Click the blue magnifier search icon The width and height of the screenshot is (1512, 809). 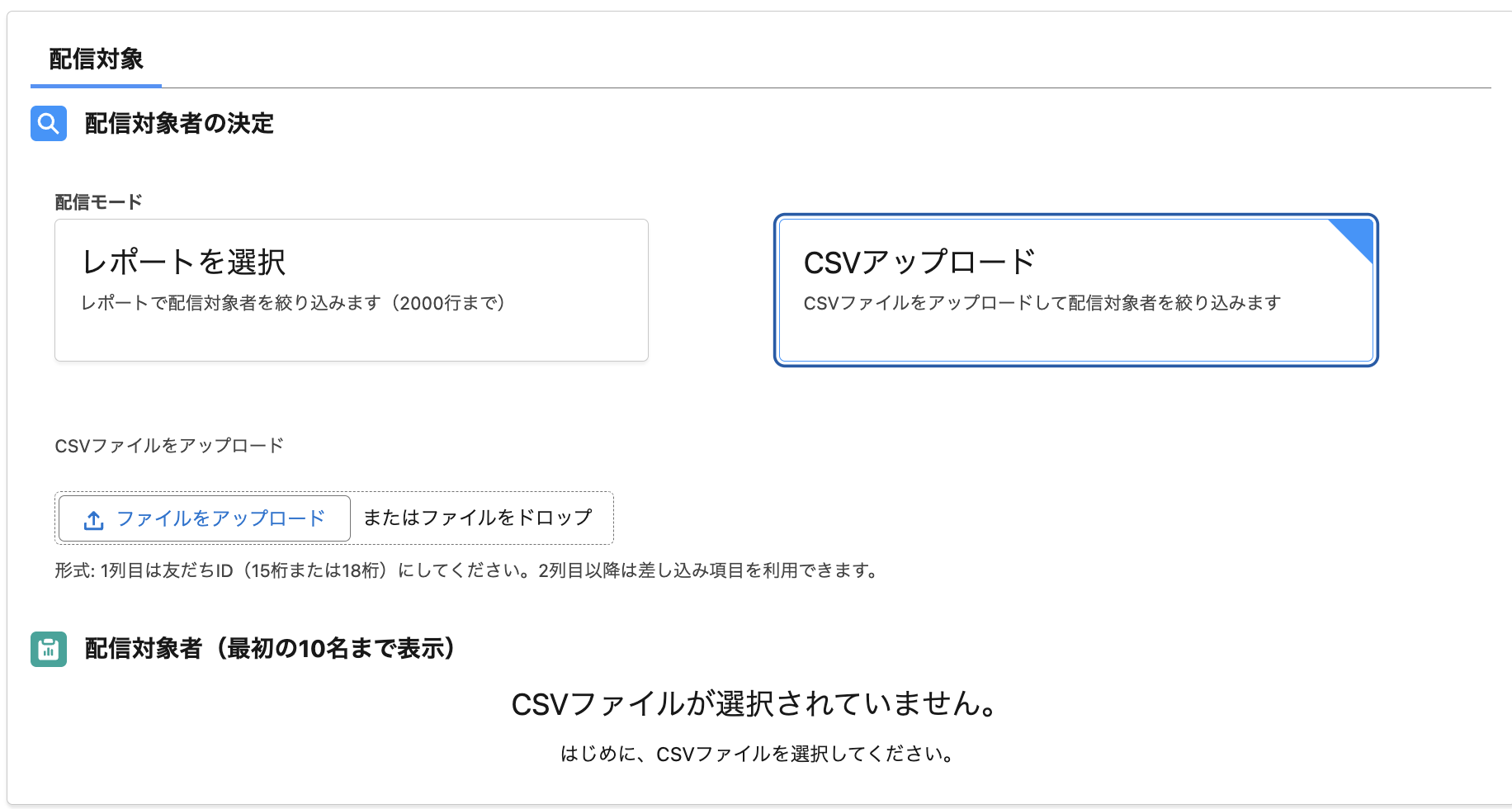tap(49, 124)
